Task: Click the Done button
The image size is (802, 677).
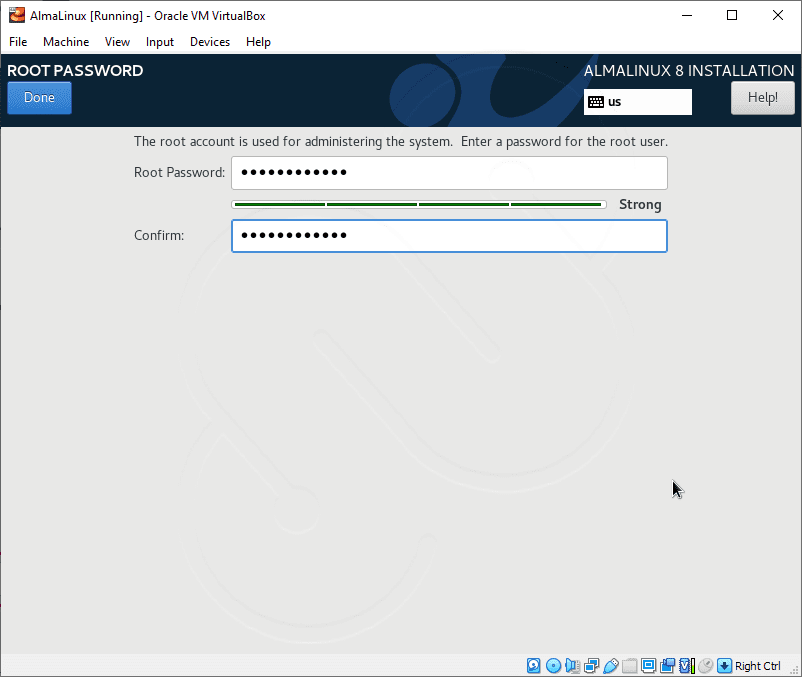Action: (x=39, y=98)
